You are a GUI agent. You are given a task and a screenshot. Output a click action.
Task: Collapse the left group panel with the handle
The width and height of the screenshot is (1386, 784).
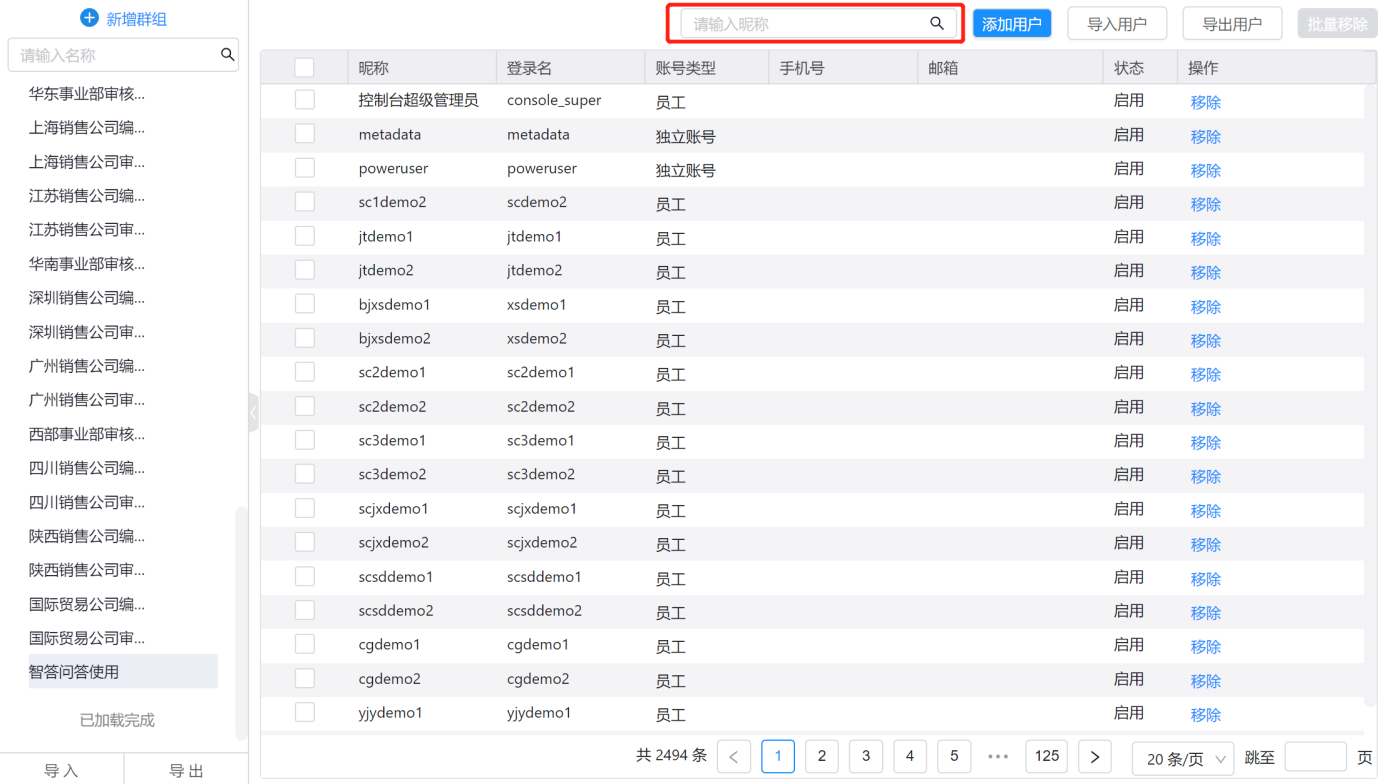pos(253,412)
